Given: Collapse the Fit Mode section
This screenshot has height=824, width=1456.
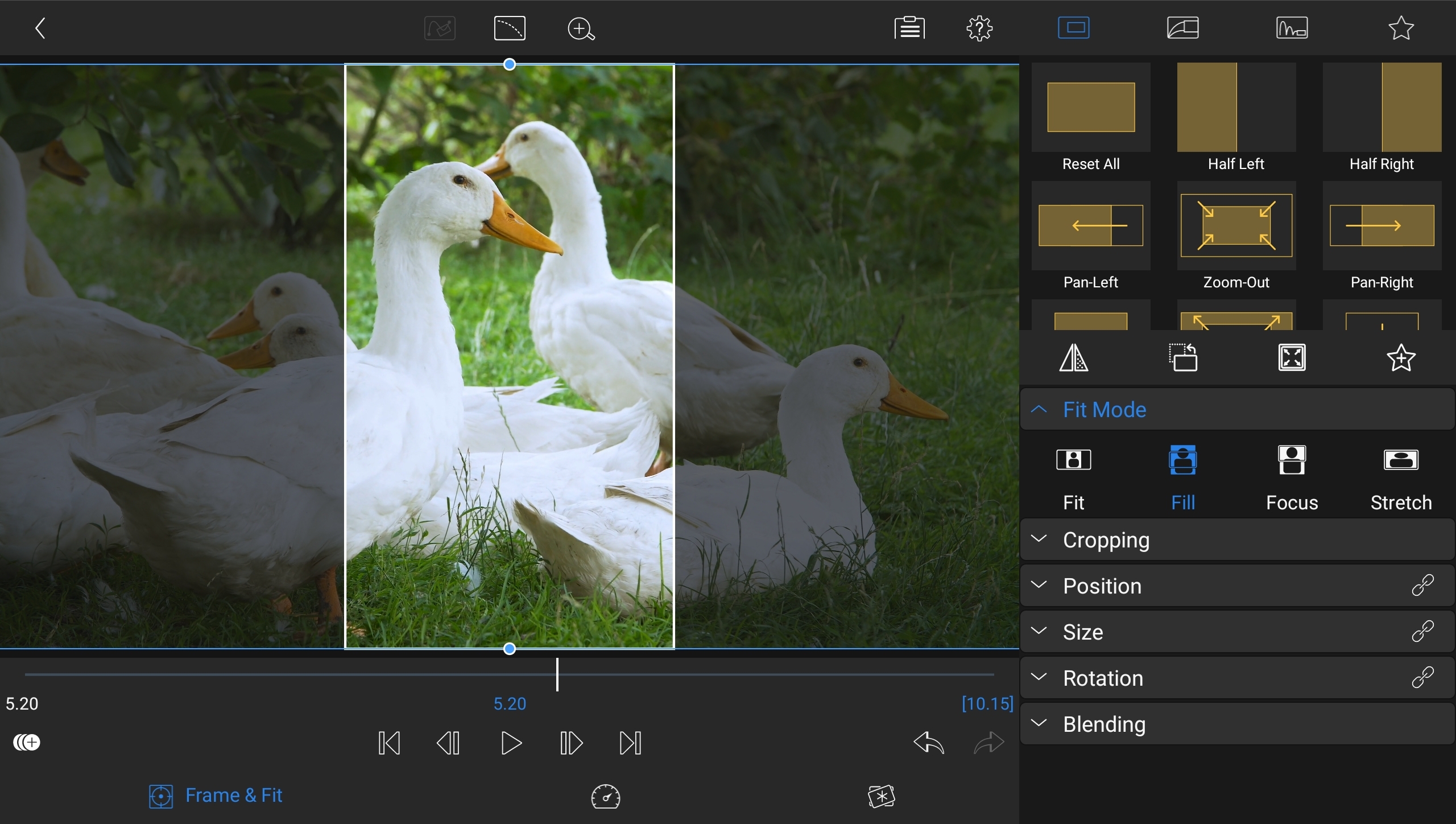Looking at the screenshot, I should pos(1039,410).
